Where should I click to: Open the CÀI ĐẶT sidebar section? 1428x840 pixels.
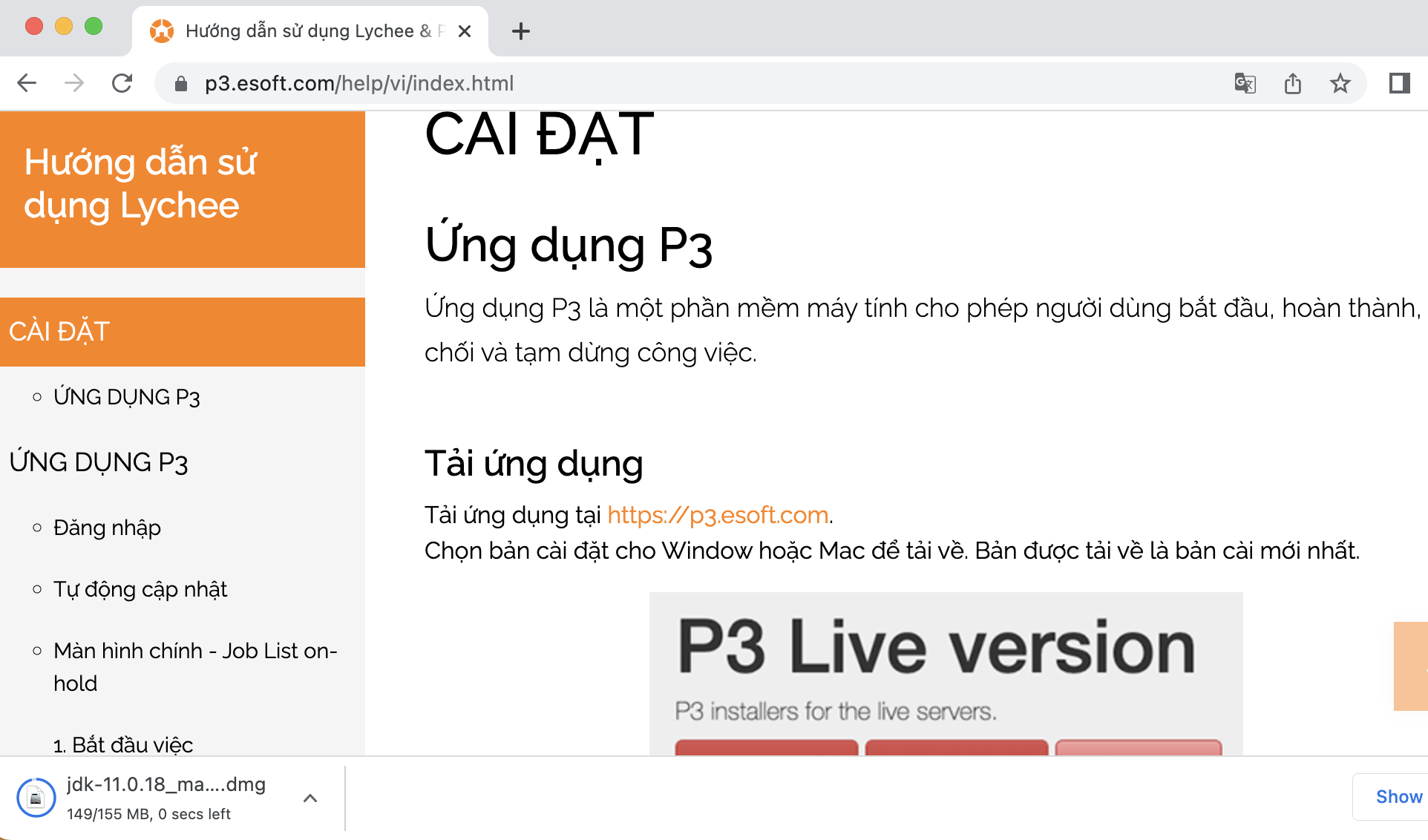click(x=183, y=332)
